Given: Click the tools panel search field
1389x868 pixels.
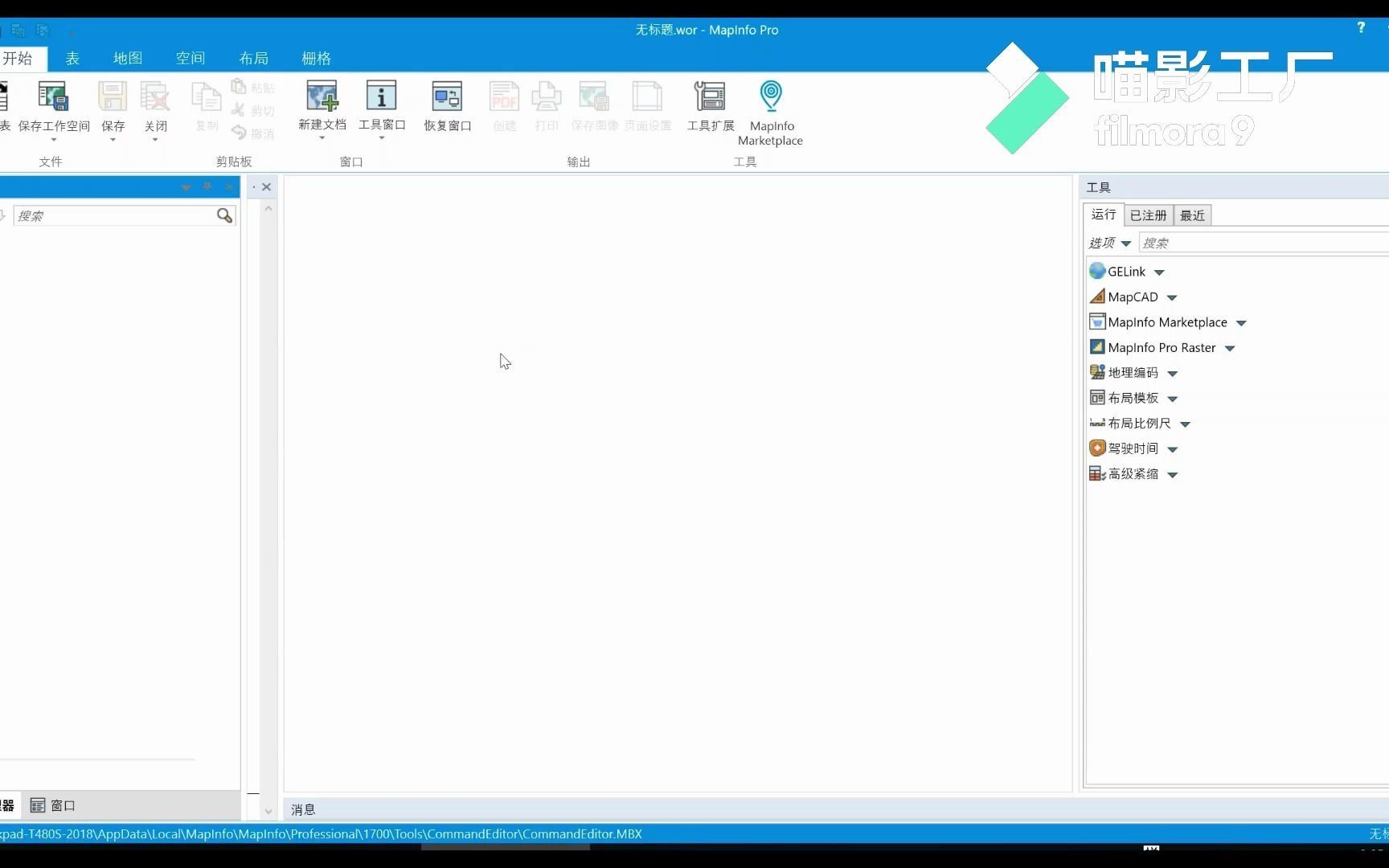Looking at the screenshot, I should tap(1264, 243).
